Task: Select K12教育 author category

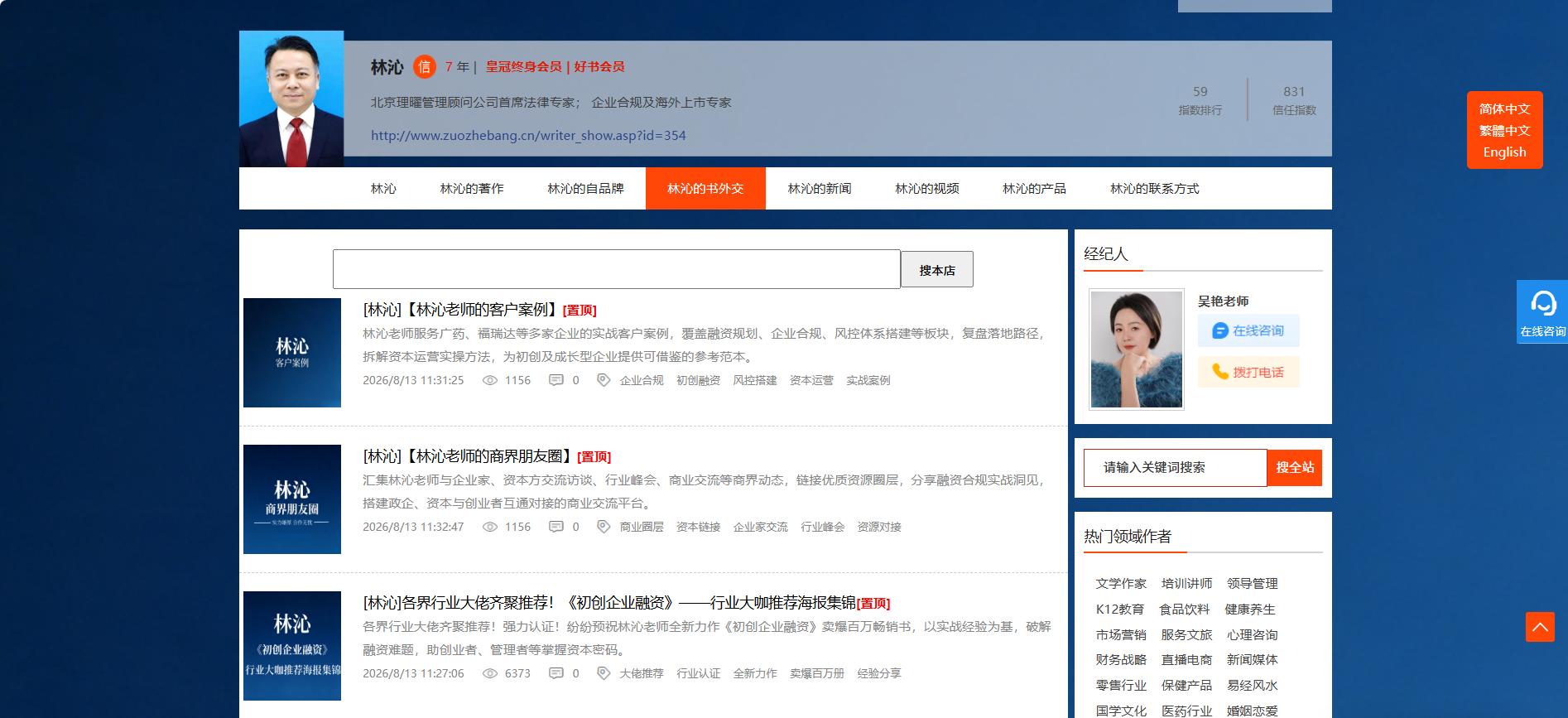Action: coord(1120,610)
